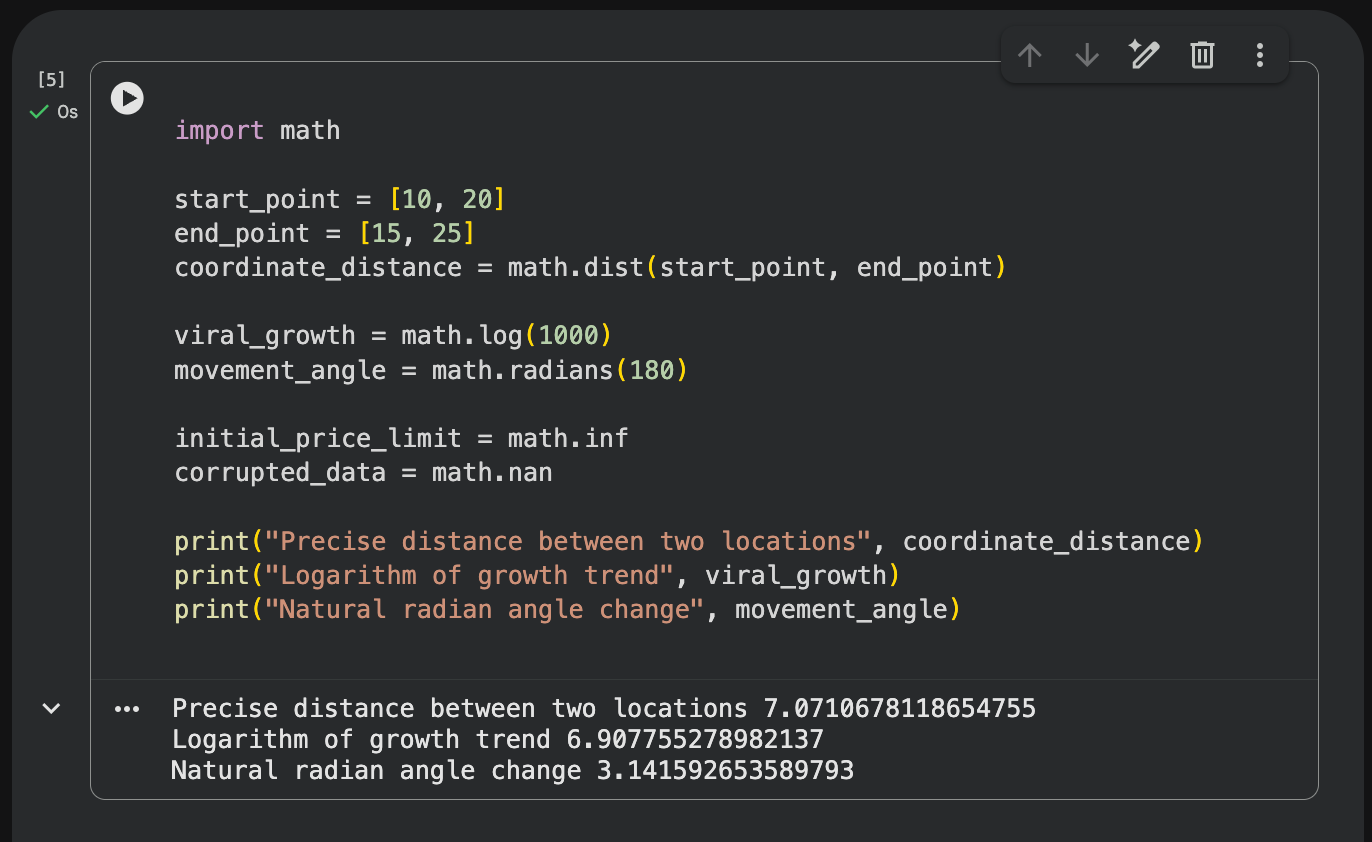
Task: Delete the cell using trash icon
Action: tap(1202, 55)
